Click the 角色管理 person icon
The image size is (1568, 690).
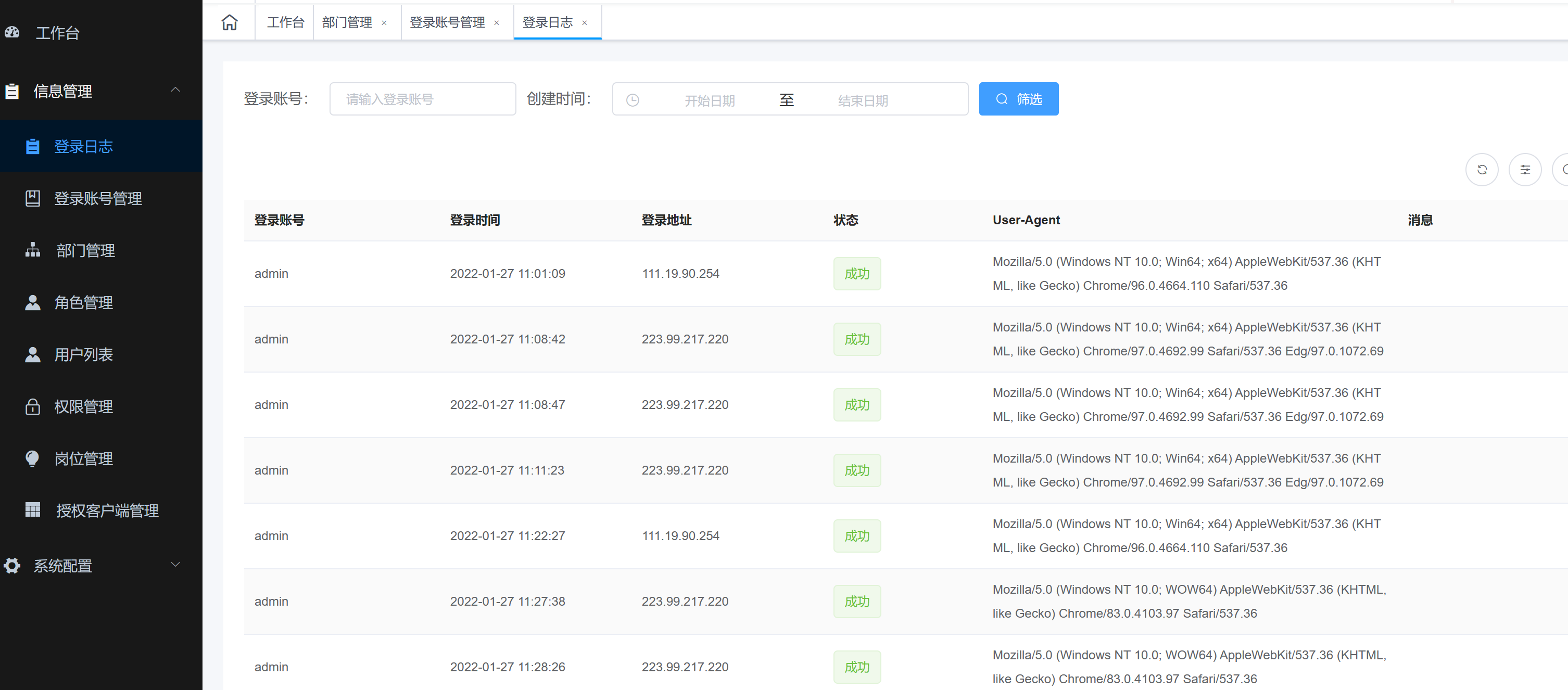33,302
